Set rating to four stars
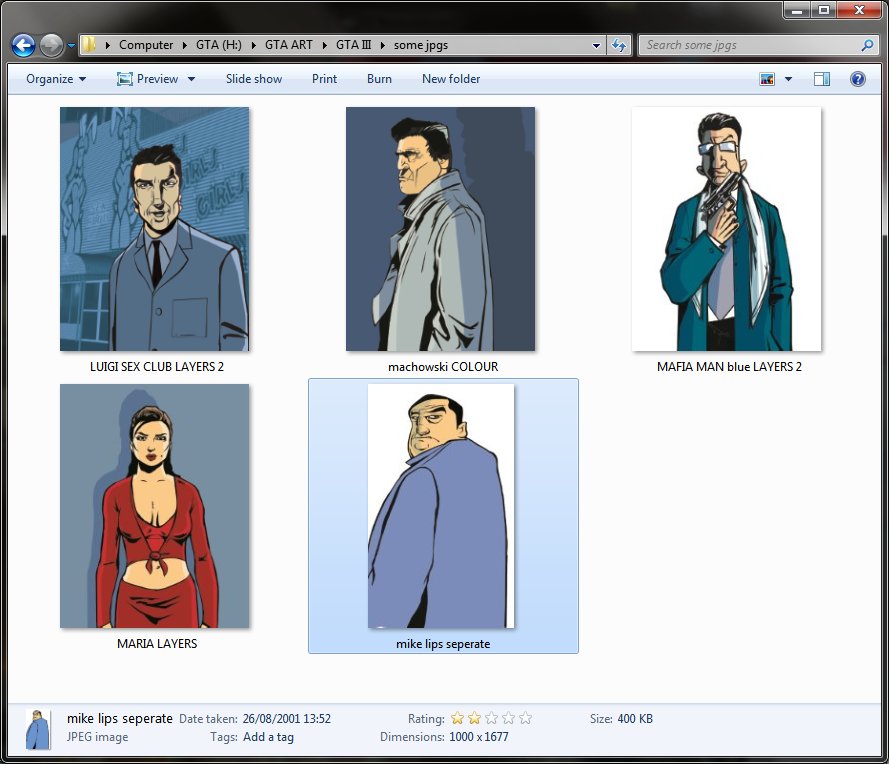The height and width of the screenshot is (764, 889). (509, 718)
